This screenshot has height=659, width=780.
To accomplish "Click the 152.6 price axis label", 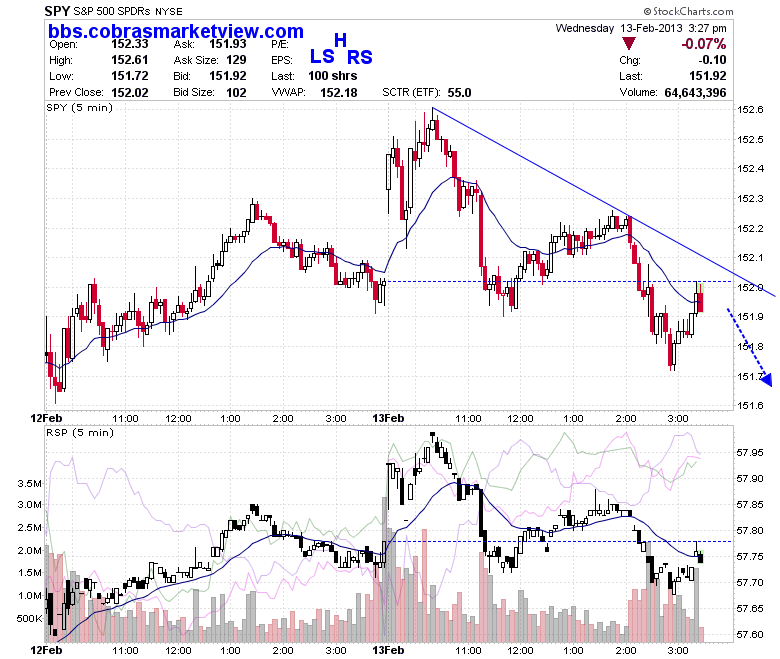I will coord(750,110).
